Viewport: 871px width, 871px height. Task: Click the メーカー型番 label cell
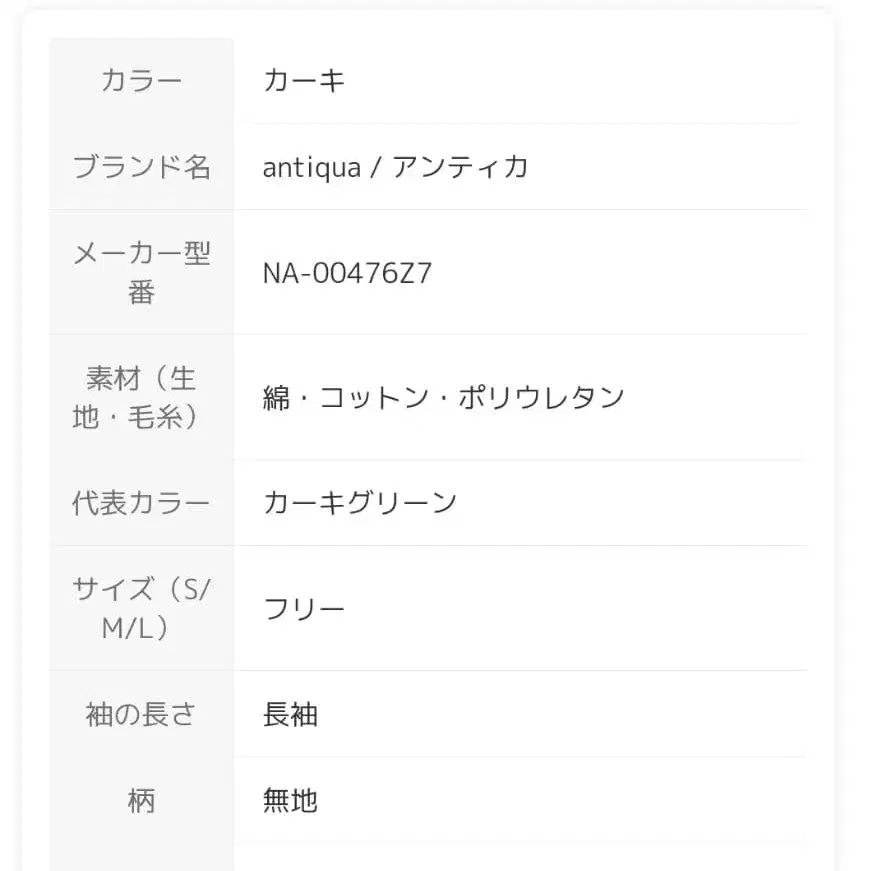pos(141,272)
